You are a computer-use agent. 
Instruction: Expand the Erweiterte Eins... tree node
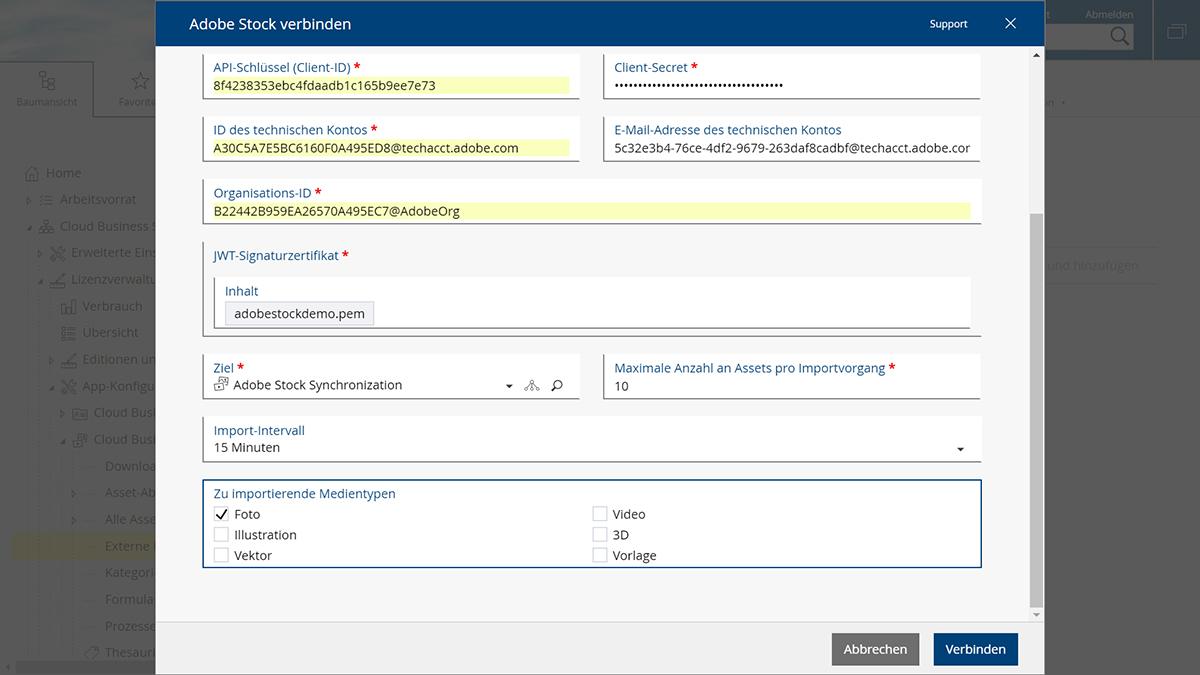coord(40,253)
